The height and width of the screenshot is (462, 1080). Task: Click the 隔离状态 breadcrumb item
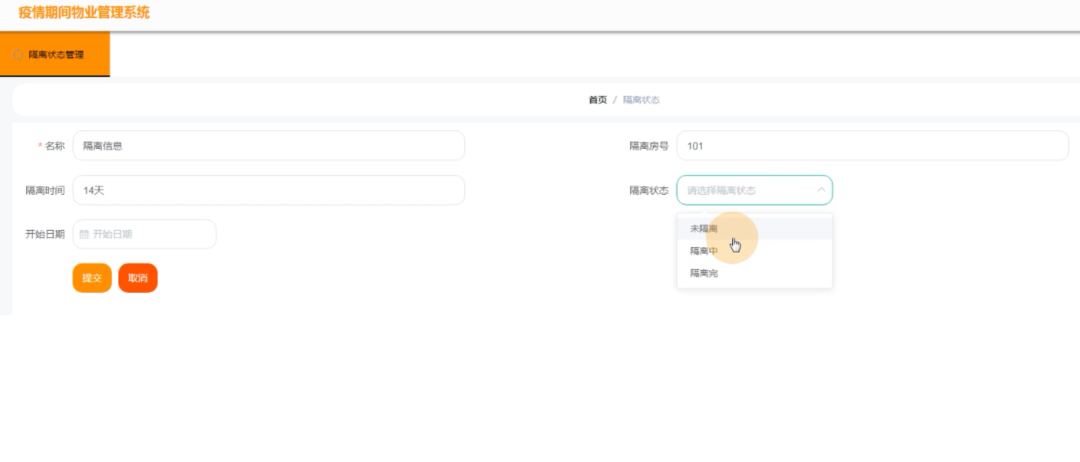tap(641, 100)
